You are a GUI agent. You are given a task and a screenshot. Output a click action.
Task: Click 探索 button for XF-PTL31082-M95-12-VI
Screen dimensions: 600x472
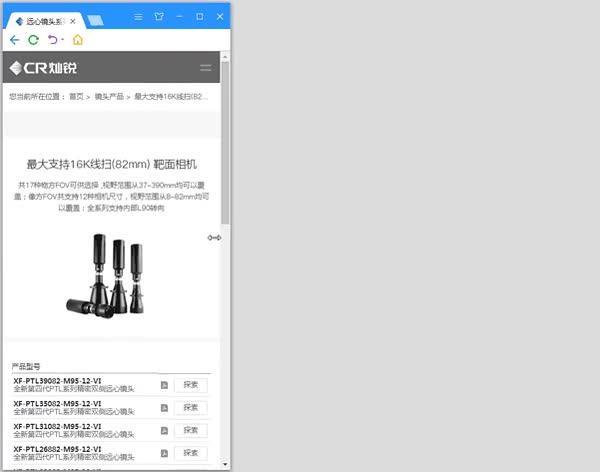[191, 430]
